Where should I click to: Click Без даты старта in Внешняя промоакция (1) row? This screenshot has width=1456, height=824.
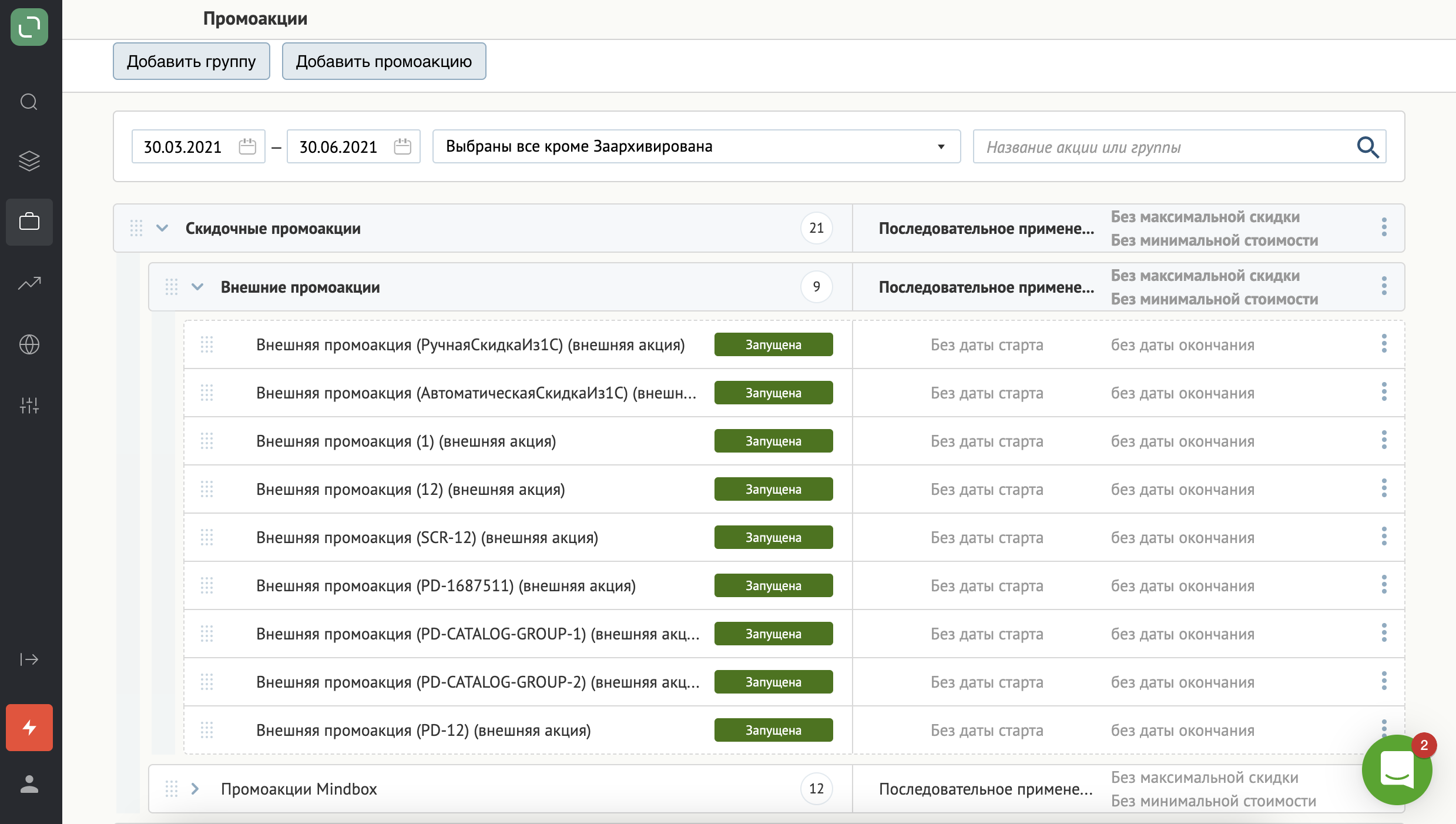coord(987,441)
